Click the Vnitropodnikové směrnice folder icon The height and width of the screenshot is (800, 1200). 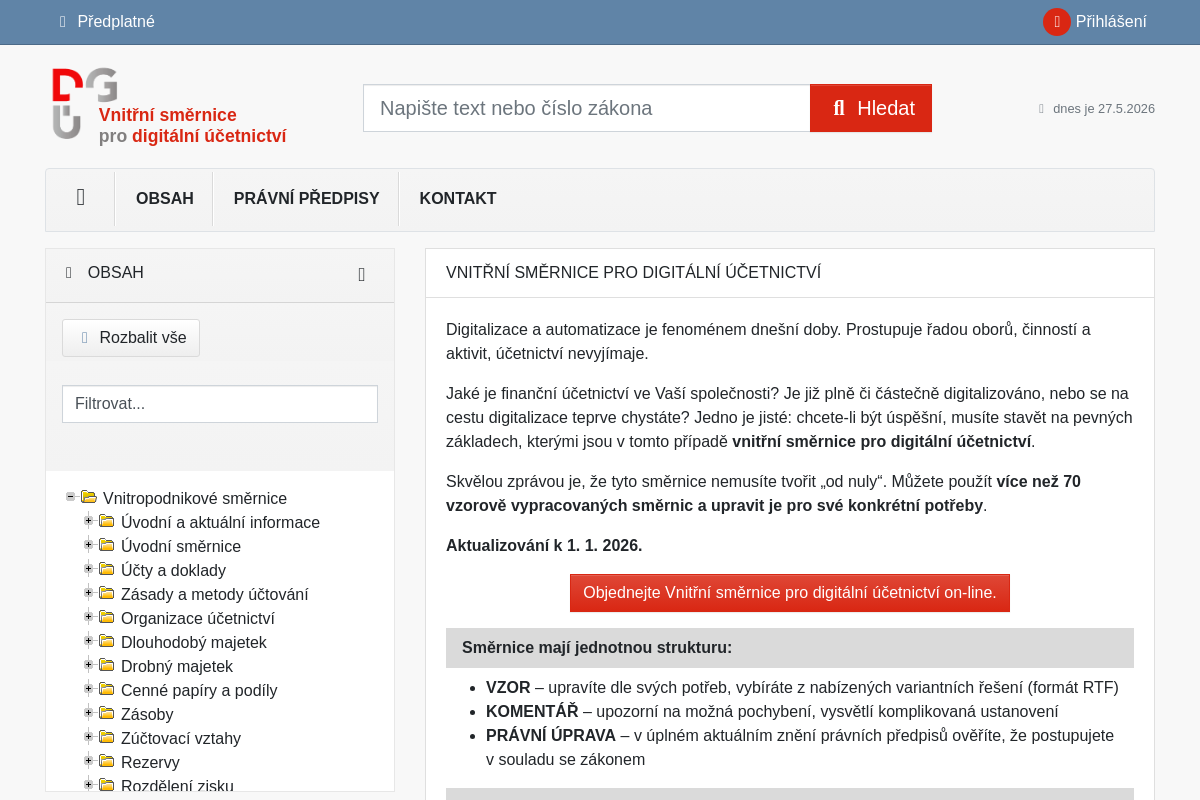(89, 497)
